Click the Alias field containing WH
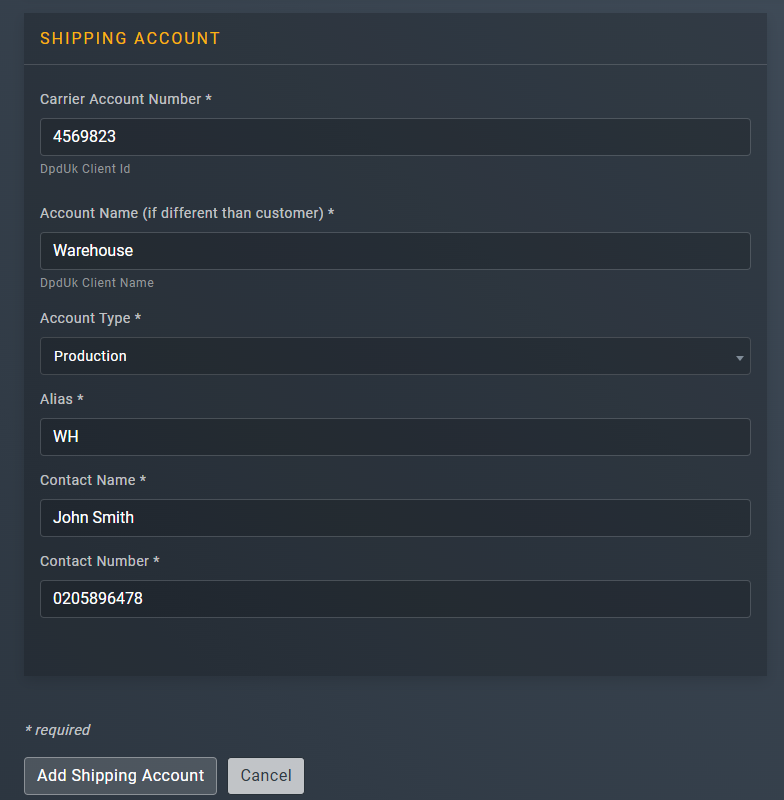Viewport: 784px width, 800px height. click(x=395, y=436)
